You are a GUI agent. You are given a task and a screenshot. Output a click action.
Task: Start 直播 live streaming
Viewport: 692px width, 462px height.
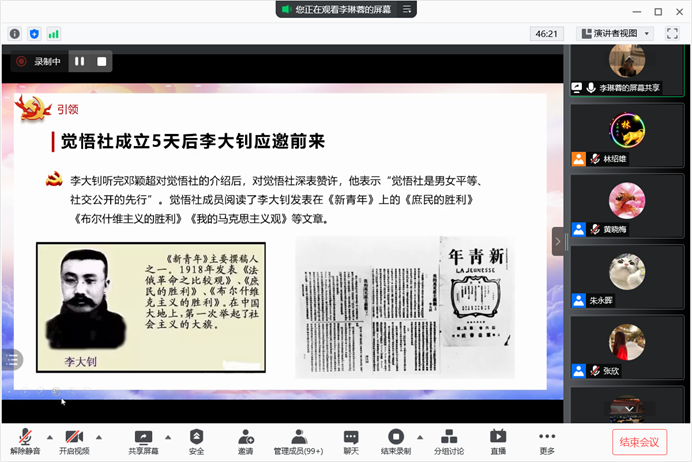click(x=498, y=441)
